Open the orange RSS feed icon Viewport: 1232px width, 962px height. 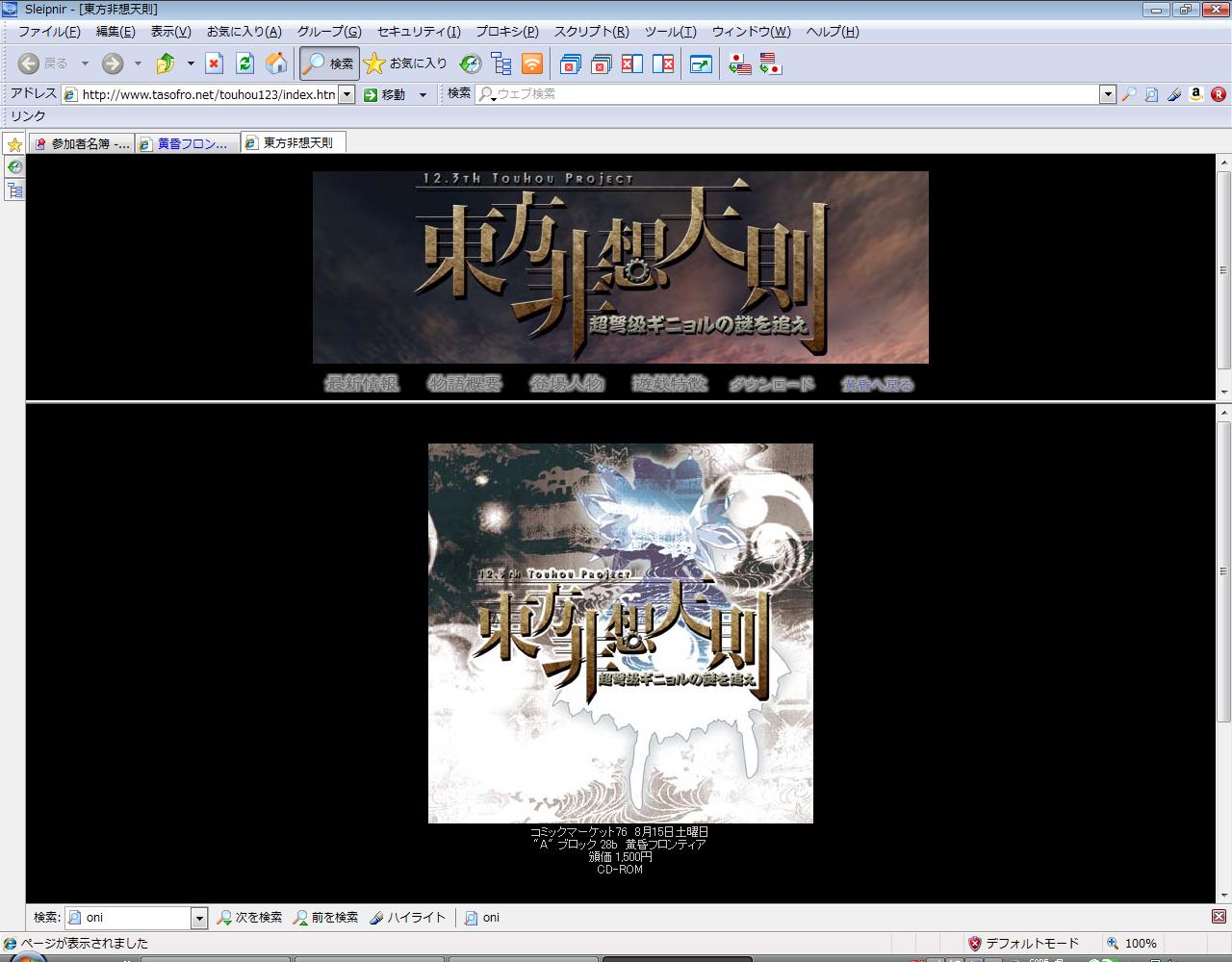coord(532,63)
